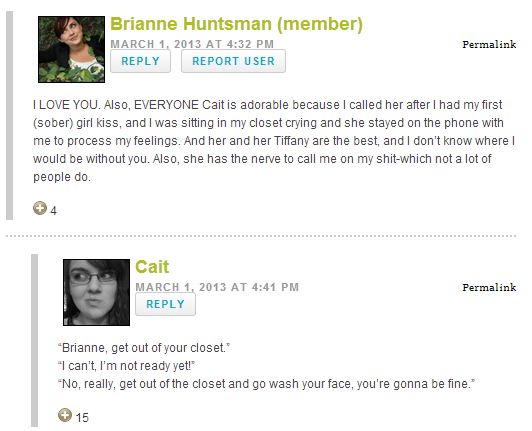Click the gray thread bar beside Brianne's comment
The height and width of the screenshot is (431, 532).
[x=10, y=115]
